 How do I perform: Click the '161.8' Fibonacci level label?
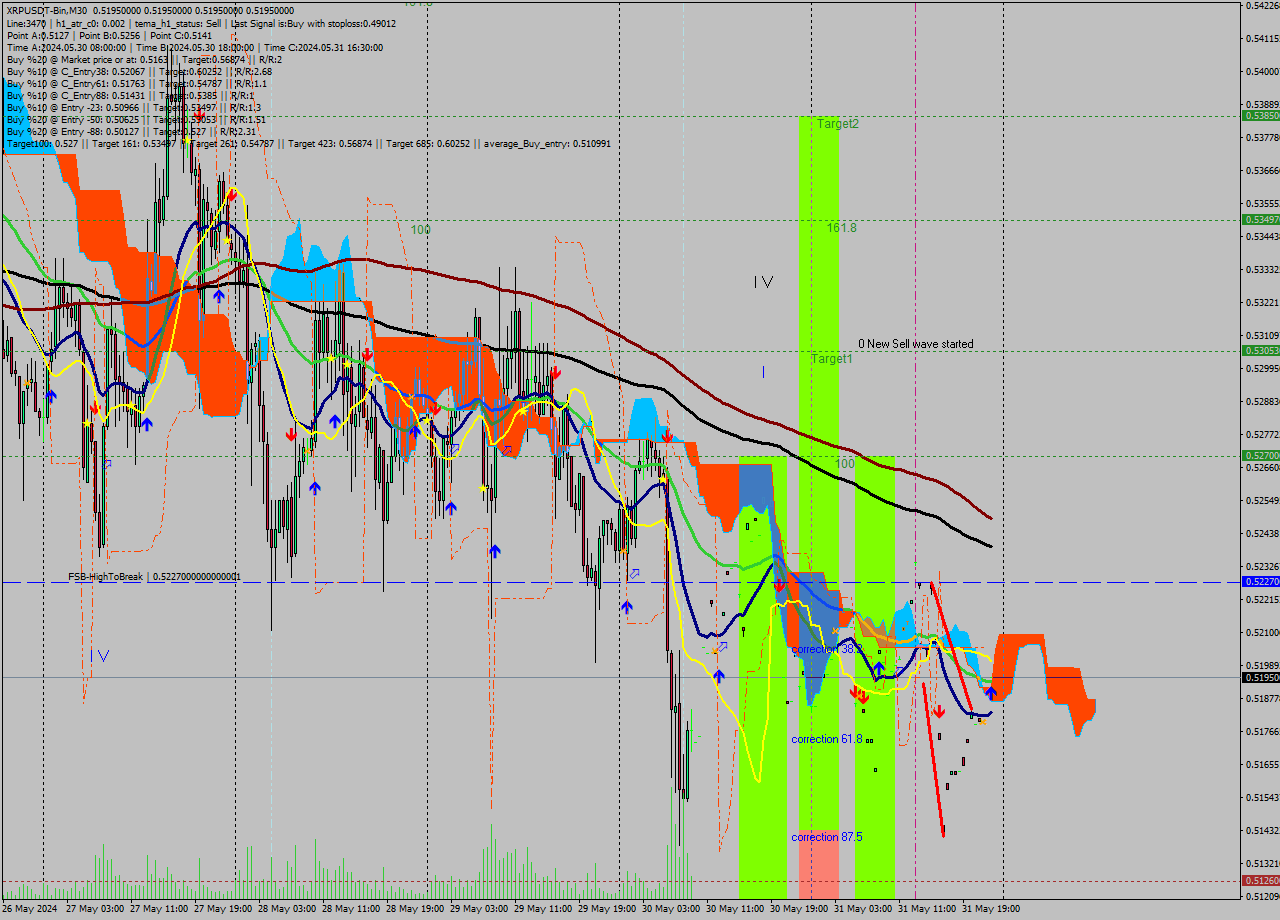(x=842, y=228)
